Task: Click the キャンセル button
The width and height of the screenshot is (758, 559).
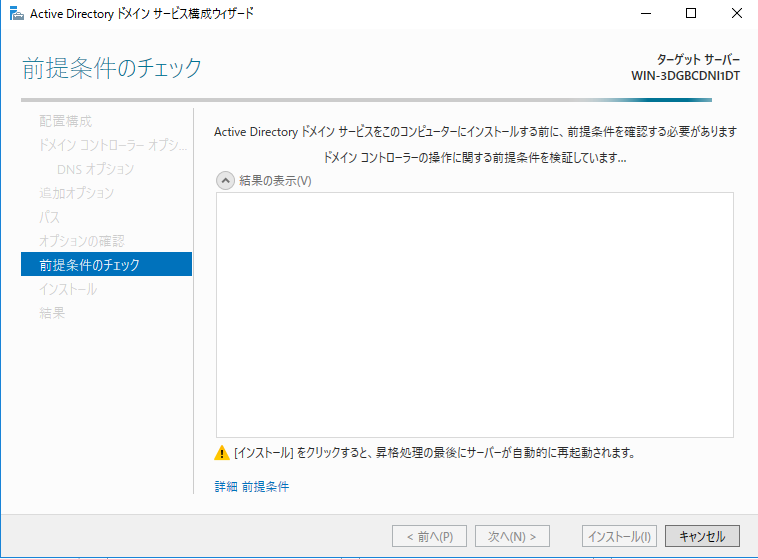Action: 702,536
